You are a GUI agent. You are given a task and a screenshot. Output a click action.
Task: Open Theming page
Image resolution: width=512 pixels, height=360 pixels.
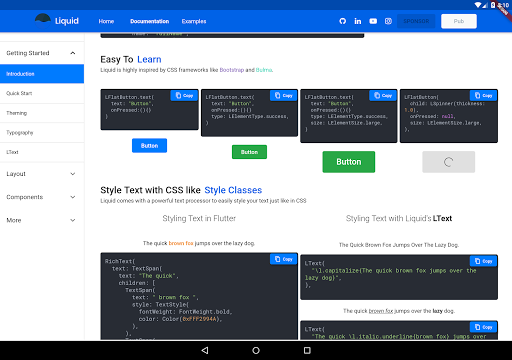click(x=42, y=113)
